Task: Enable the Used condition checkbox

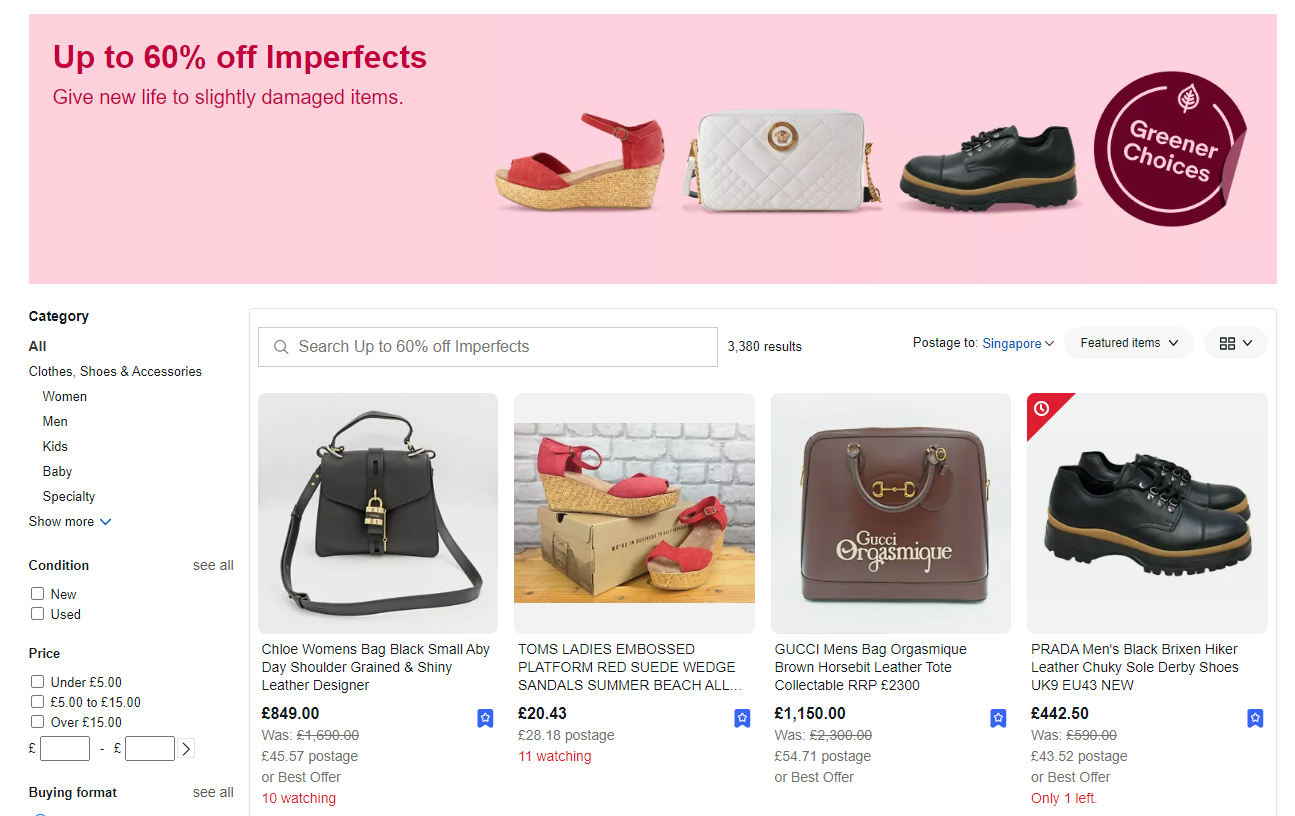Action: coord(38,614)
